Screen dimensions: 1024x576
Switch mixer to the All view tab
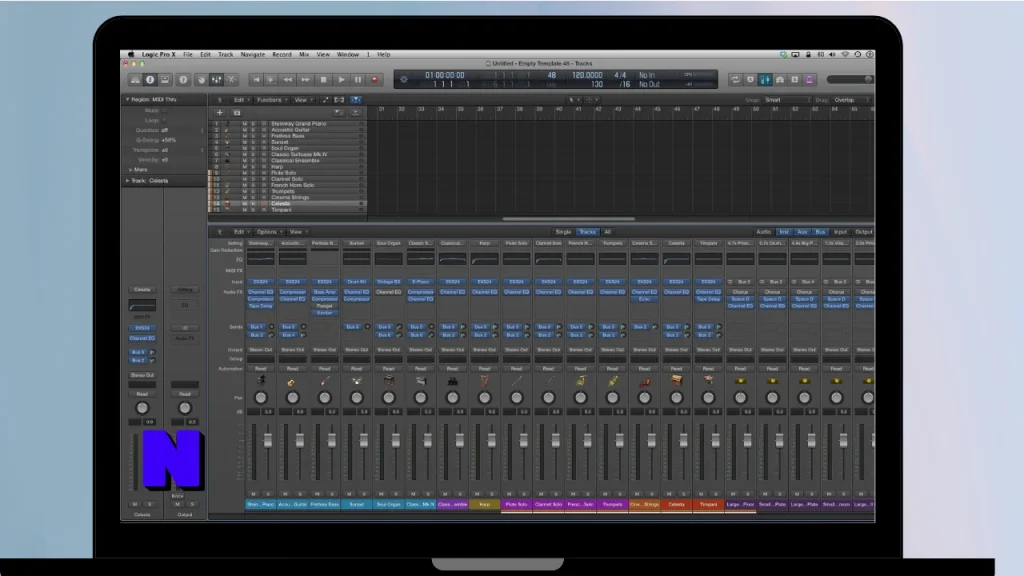tap(607, 232)
